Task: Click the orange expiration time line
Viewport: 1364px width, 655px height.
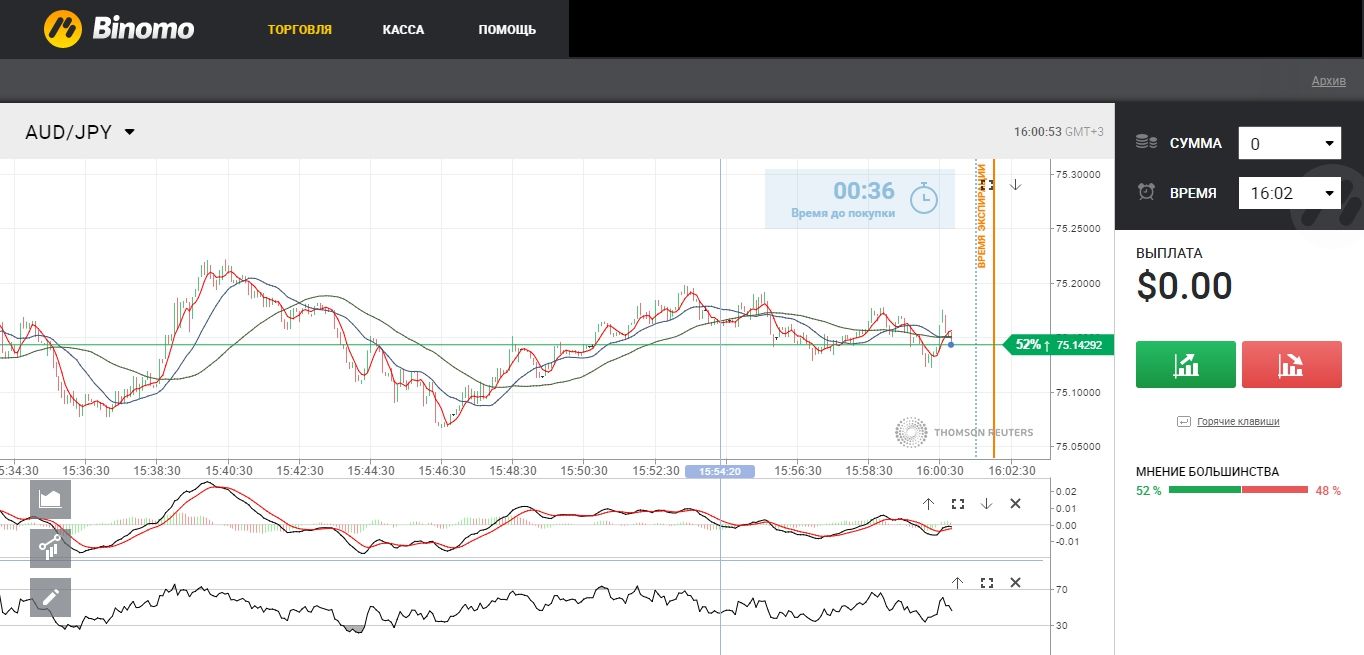Action: coord(993,308)
